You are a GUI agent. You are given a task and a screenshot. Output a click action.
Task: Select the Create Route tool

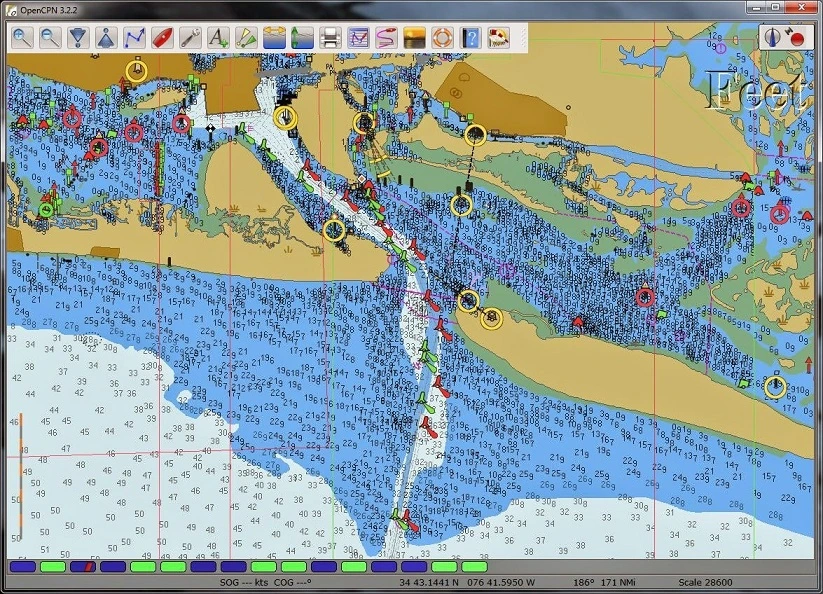point(134,37)
